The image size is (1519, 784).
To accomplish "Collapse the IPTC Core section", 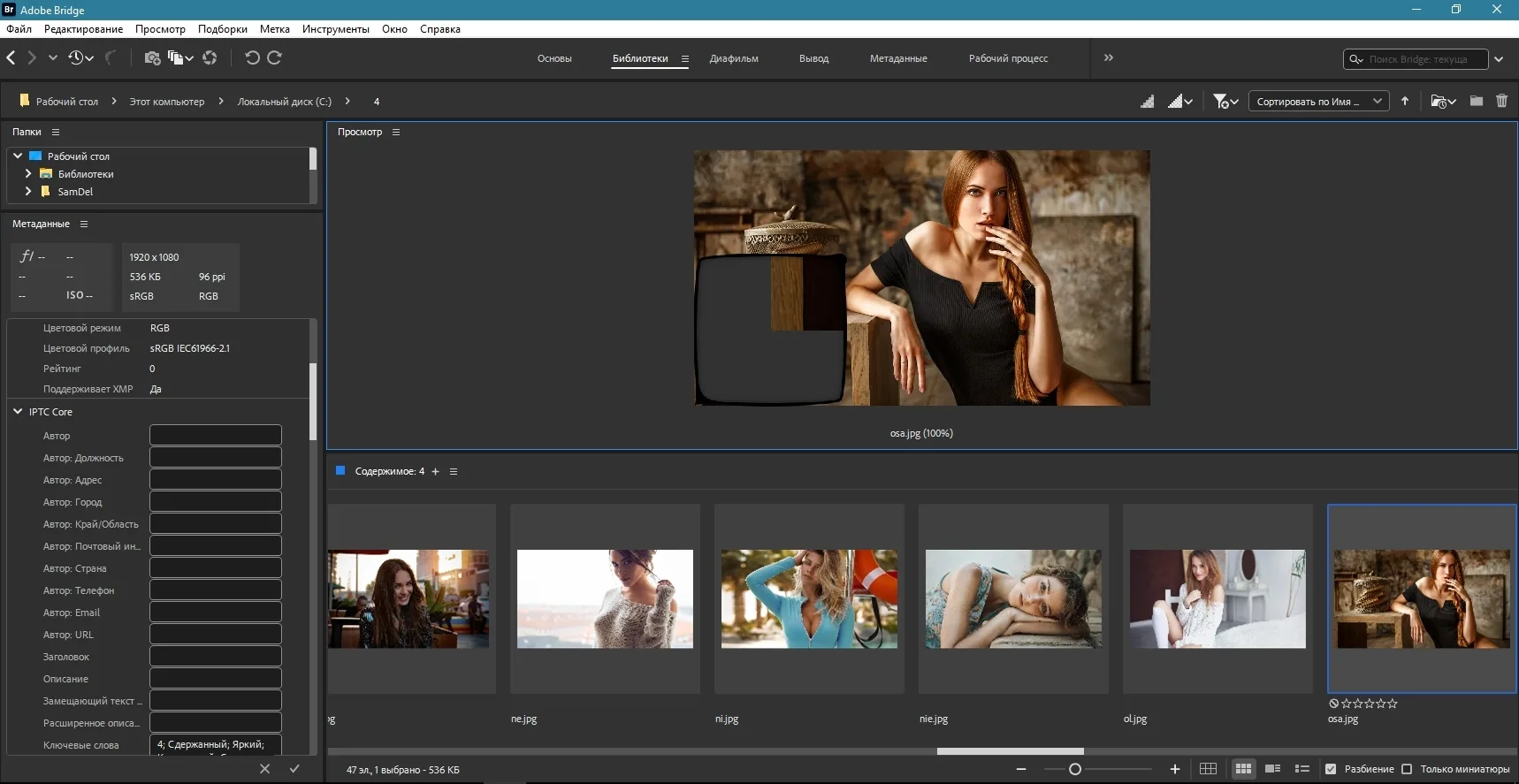I will [18, 412].
